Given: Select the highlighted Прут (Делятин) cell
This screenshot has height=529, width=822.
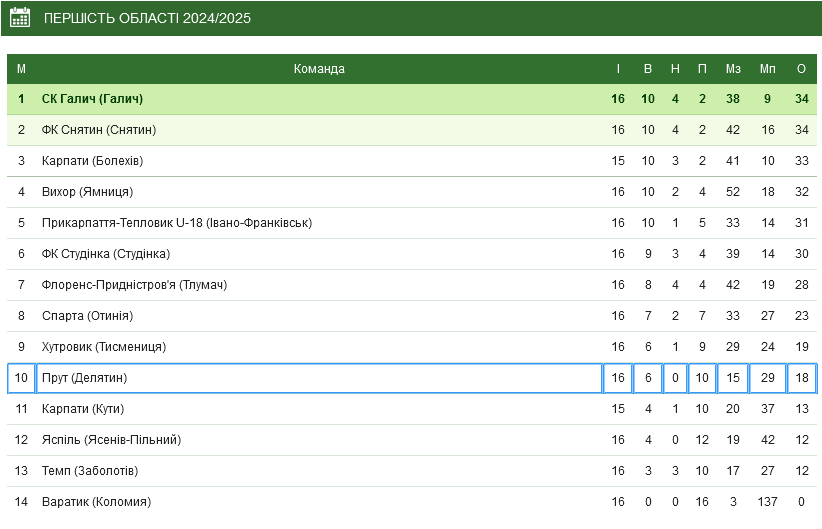Looking at the screenshot, I should 319,378.
